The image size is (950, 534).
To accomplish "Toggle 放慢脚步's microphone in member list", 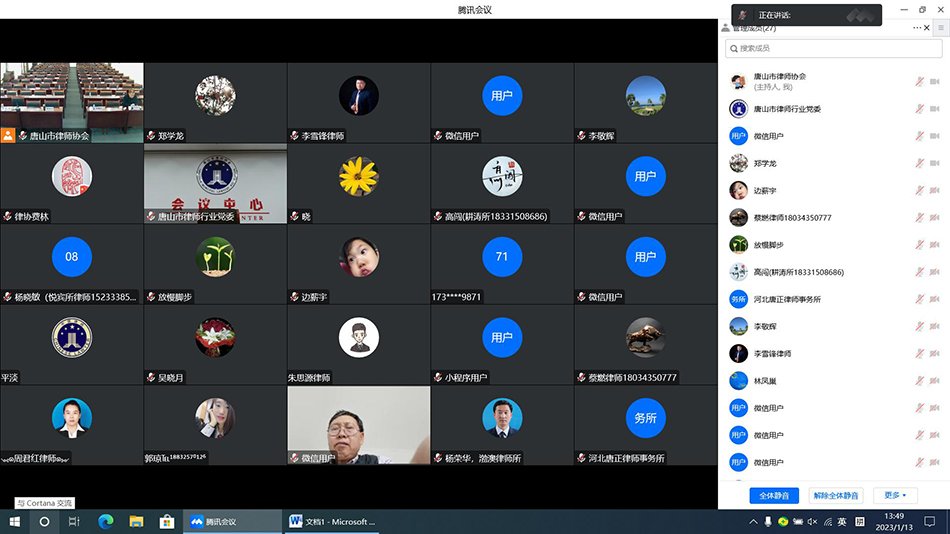I will click(919, 245).
